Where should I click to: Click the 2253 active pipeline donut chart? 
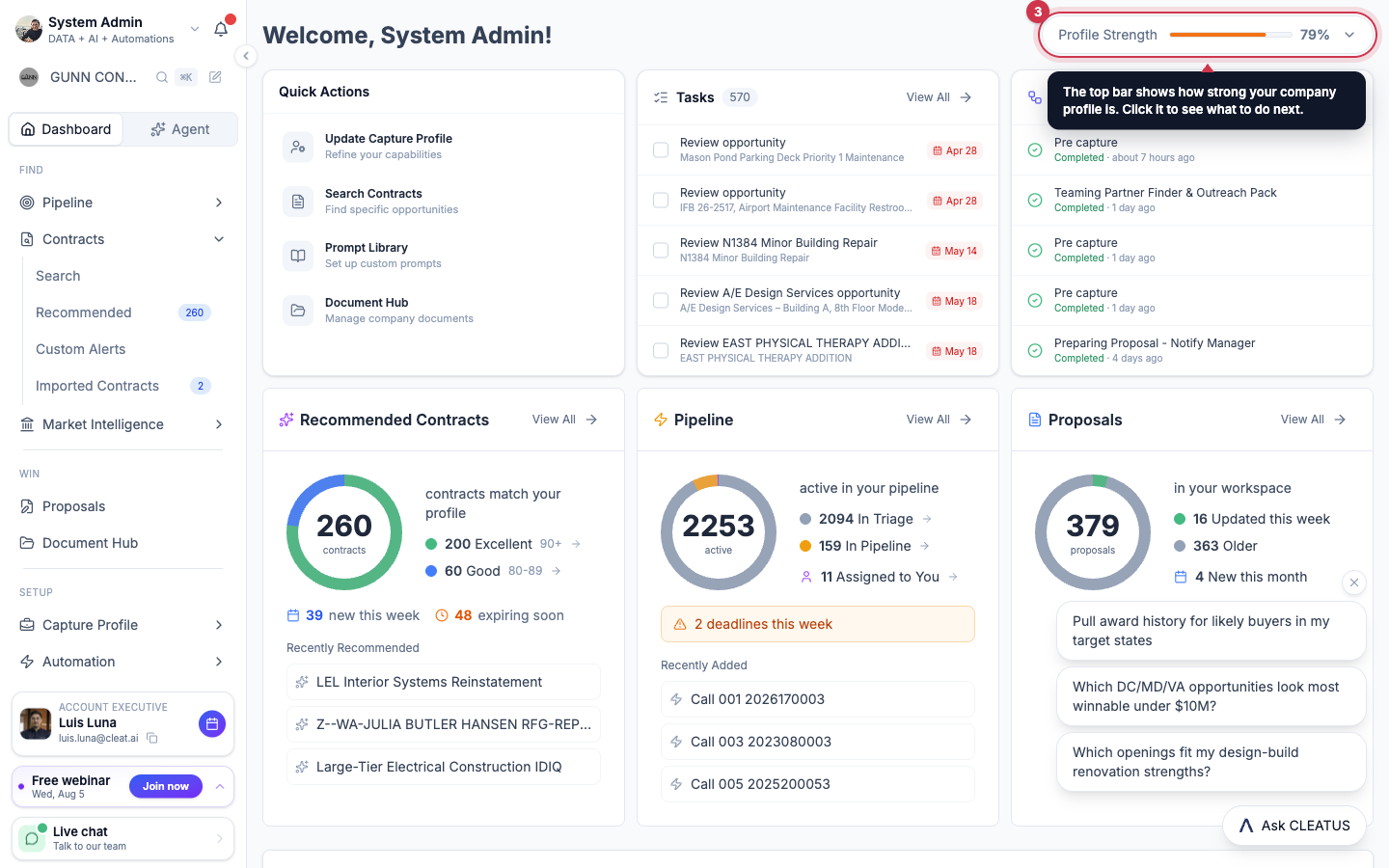click(x=719, y=532)
